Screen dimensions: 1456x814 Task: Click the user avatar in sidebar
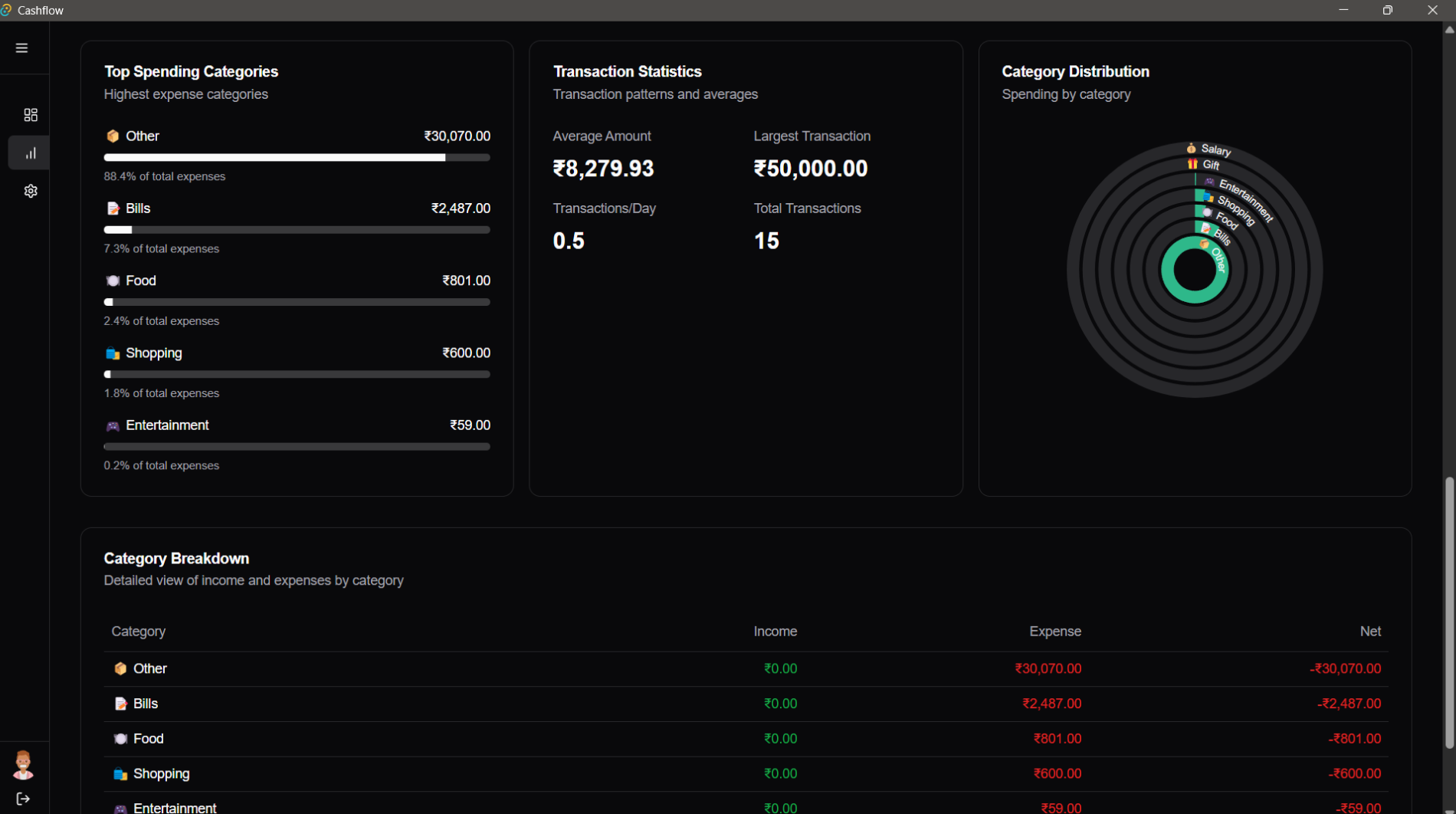[x=23, y=764]
